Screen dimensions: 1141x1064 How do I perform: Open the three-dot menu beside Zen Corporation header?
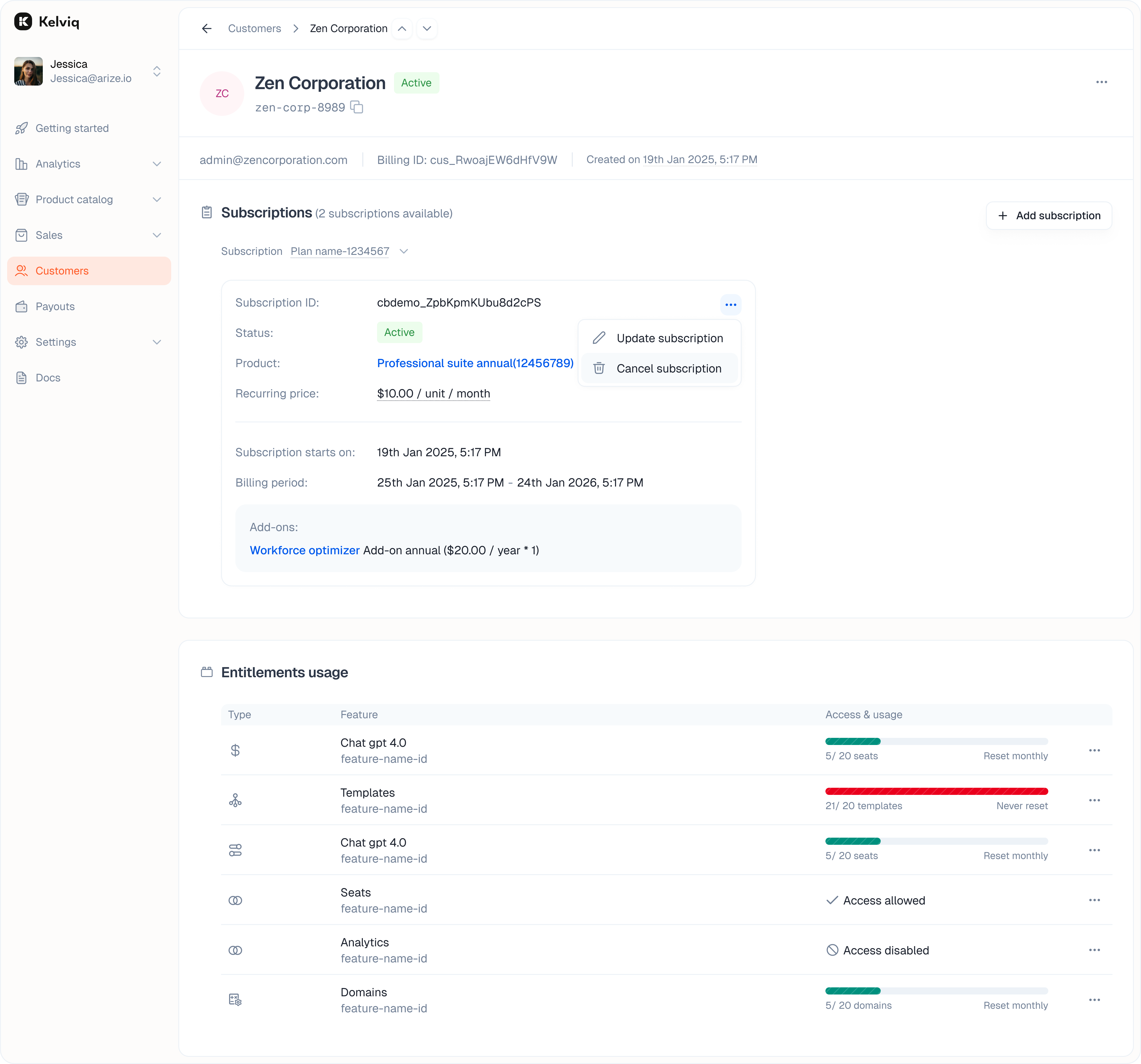click(1101, 82)
